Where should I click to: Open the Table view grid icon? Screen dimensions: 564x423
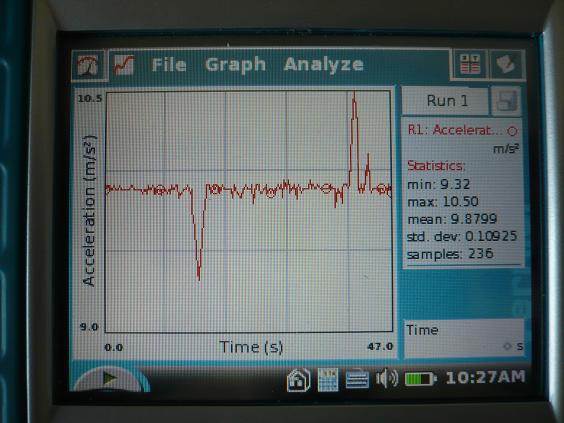[x=470, y=64]
